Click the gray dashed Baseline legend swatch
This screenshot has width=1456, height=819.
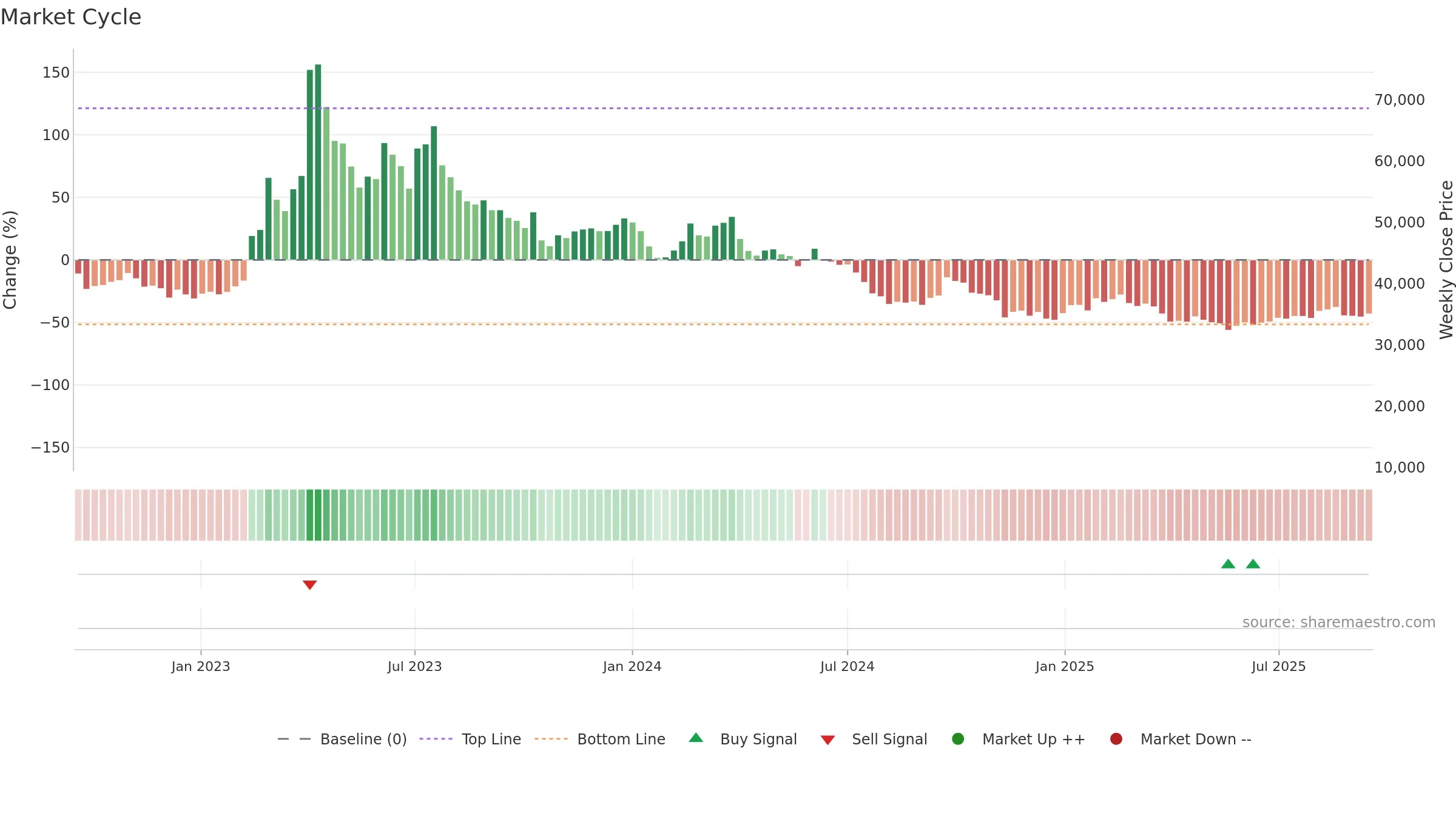pyautogui.click(x=294, y=739)
